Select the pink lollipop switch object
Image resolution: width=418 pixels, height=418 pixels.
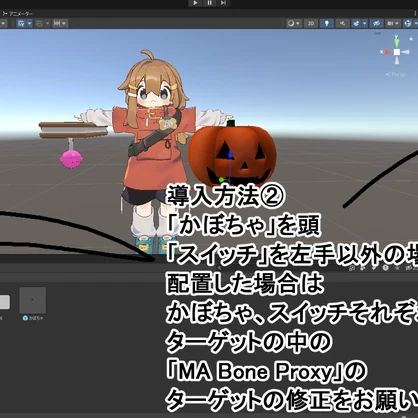tap(71, 159)
